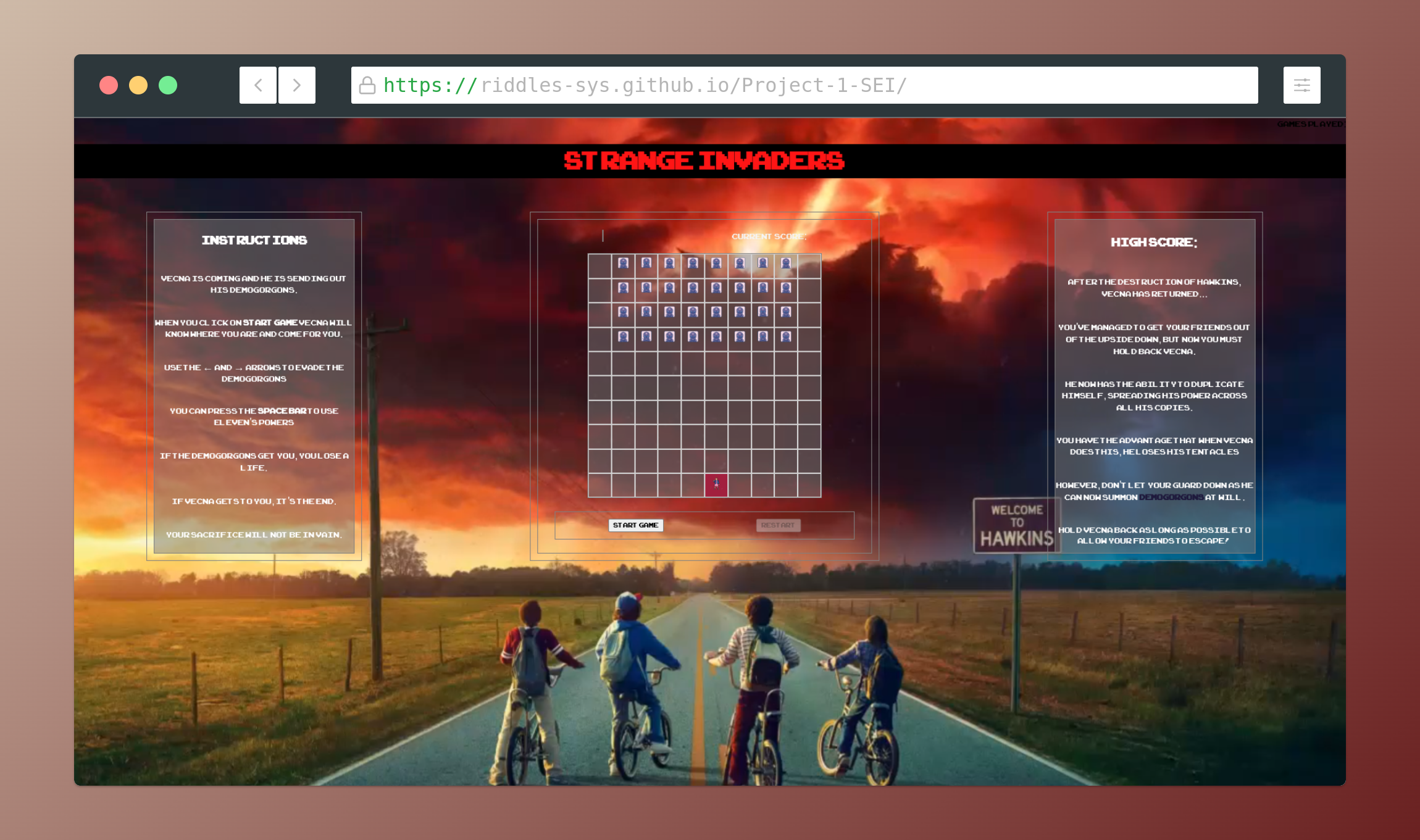
Task: Click the GAMES PLAYED text top right
Action: [1309, 124]
